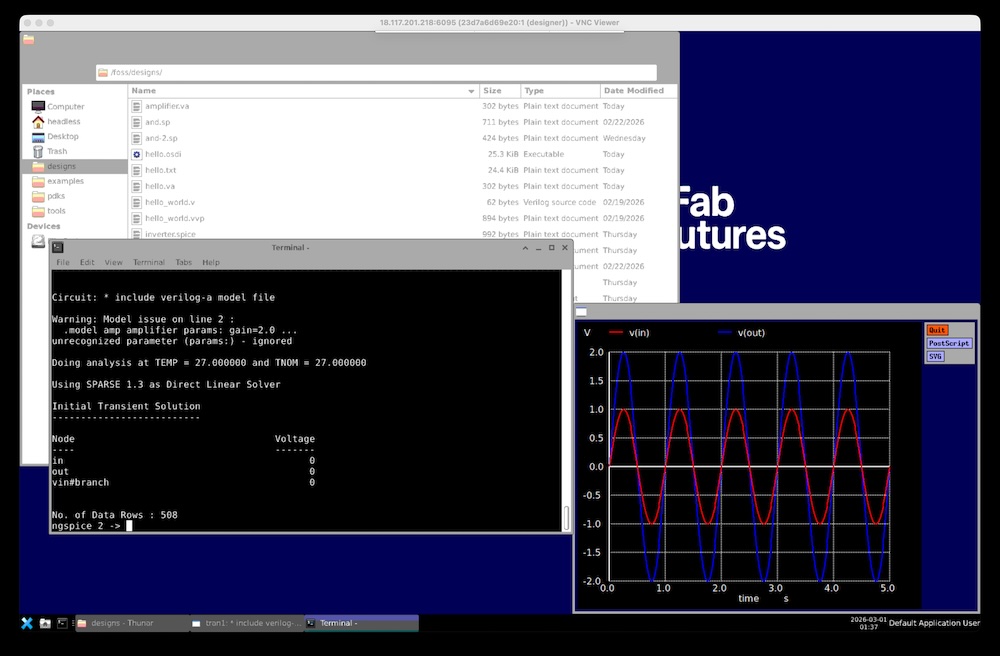This screenshot has height=656, width=1000.
Task: Open the Computer place in sidebar
Action: [x=65, y=106]
